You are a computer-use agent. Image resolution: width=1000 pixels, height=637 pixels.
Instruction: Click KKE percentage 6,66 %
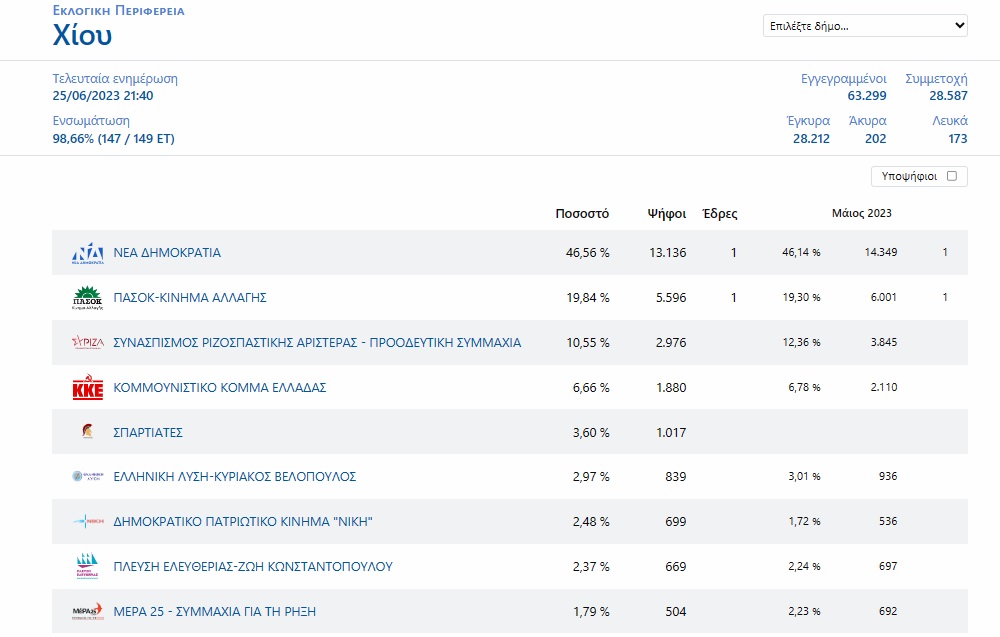591,388
